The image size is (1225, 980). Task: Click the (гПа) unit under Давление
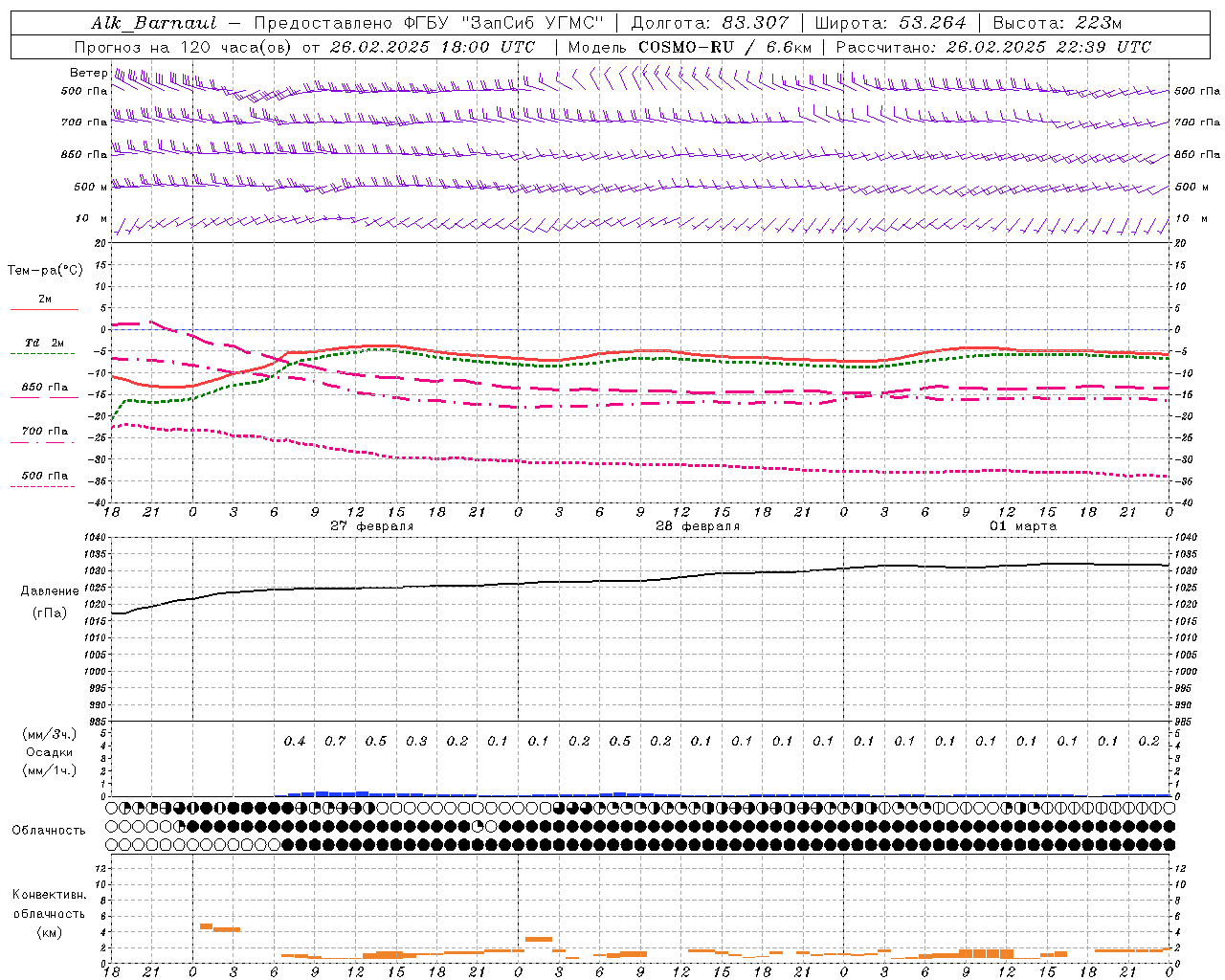50,613
